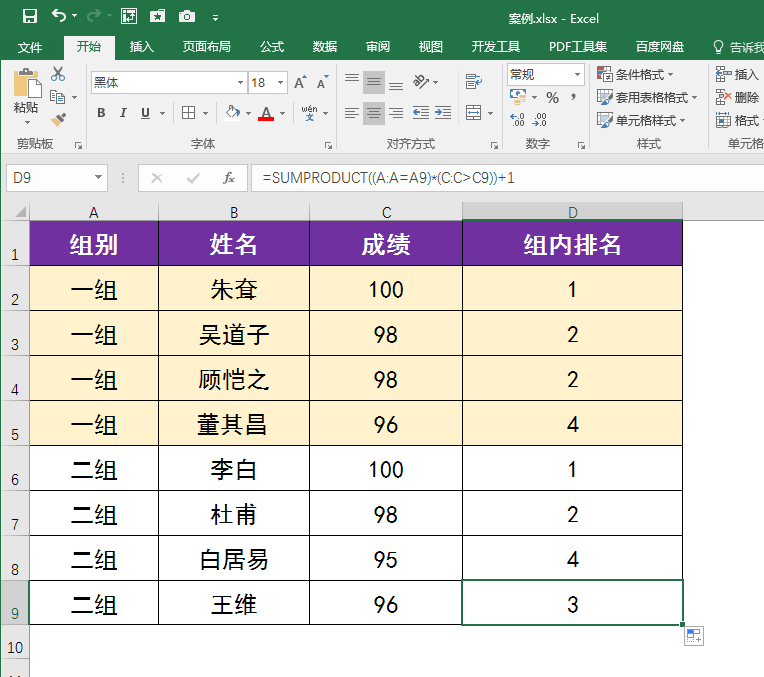
Task: Switch to 数据 Data tab
Action: point(325,47)
